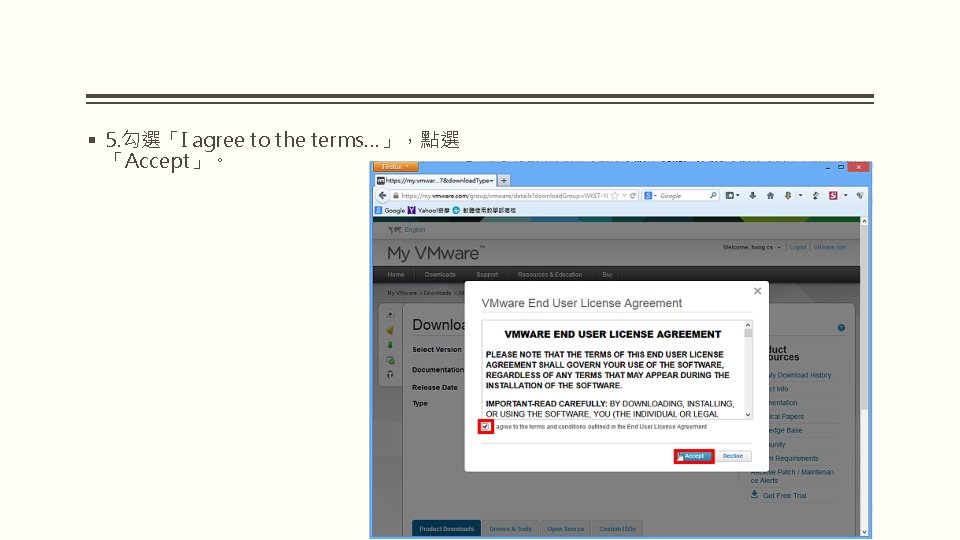Open the Downloads arrow toolbar icon
Viewport: 960px width, 540px height.
click(x=752, y=195)
